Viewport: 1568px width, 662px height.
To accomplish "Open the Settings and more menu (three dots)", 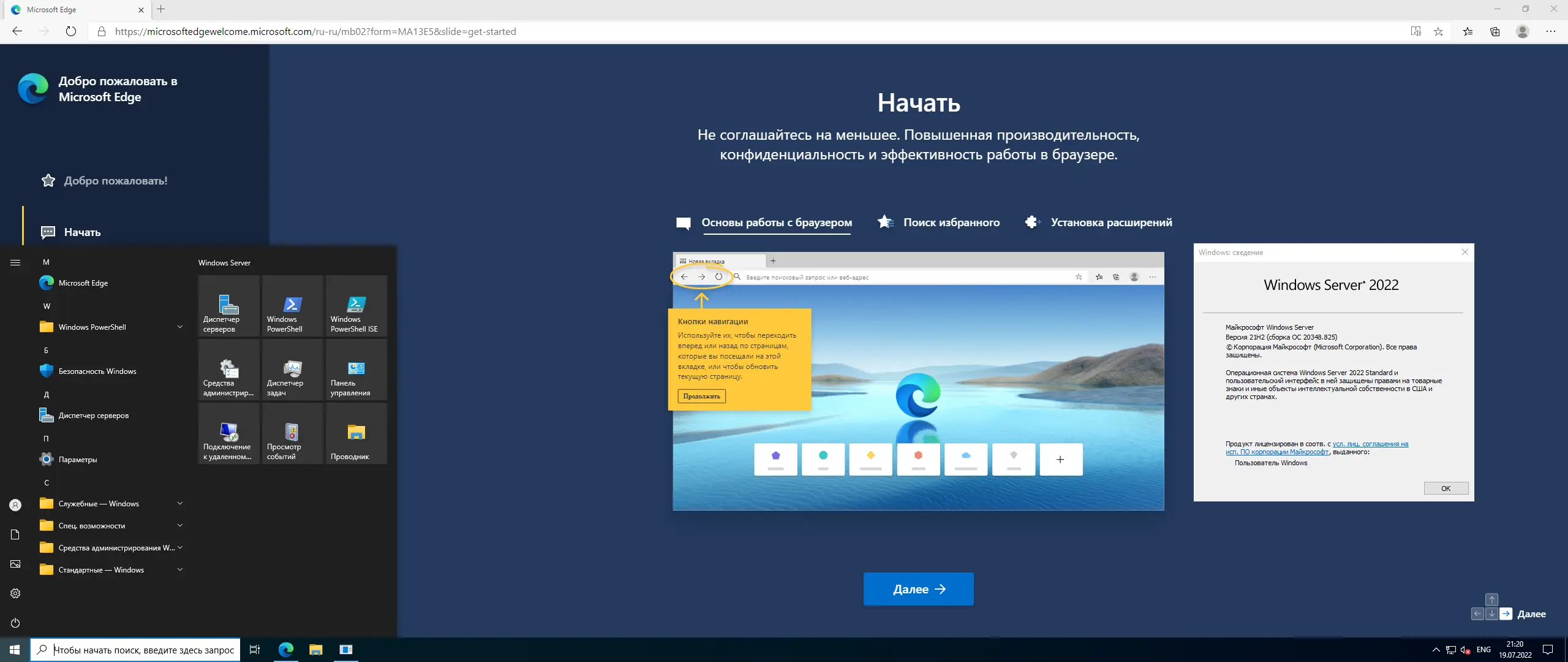I will pos(1550,31).
